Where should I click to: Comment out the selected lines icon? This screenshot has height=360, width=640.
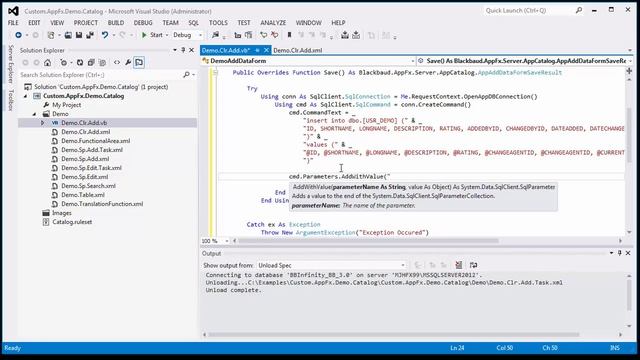(263, 35)
